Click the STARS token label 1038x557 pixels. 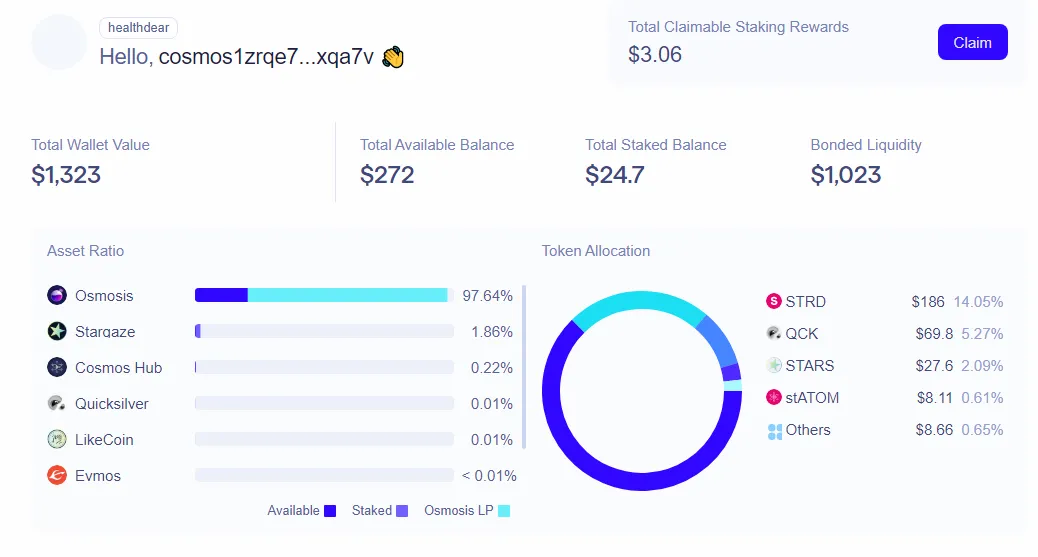810,366
